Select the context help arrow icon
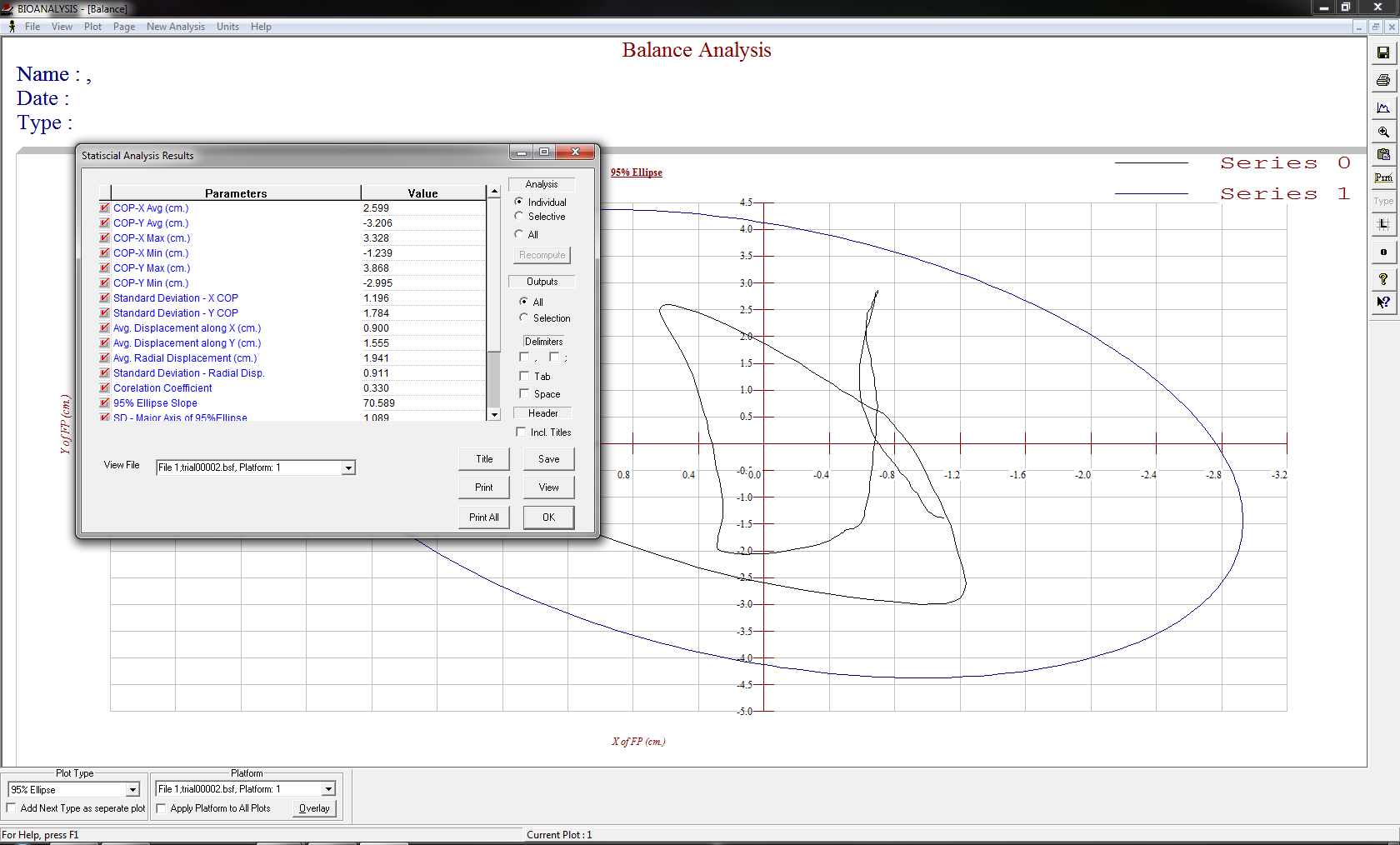This screenshot has height=845, width=1400. coord(1383,302)
